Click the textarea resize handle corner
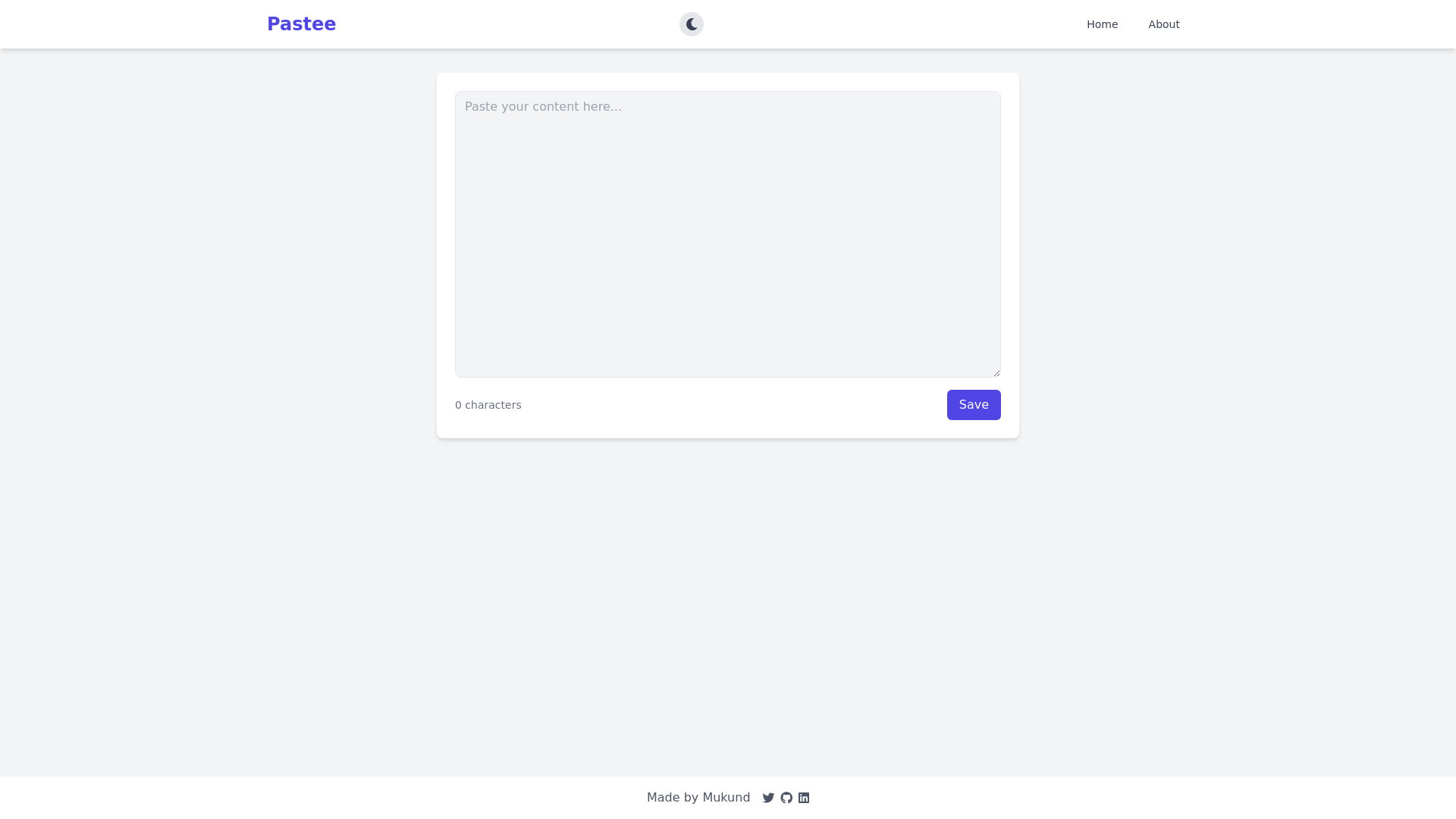Viewport: 1456px width, 819px height. click(x=996, y=372)
